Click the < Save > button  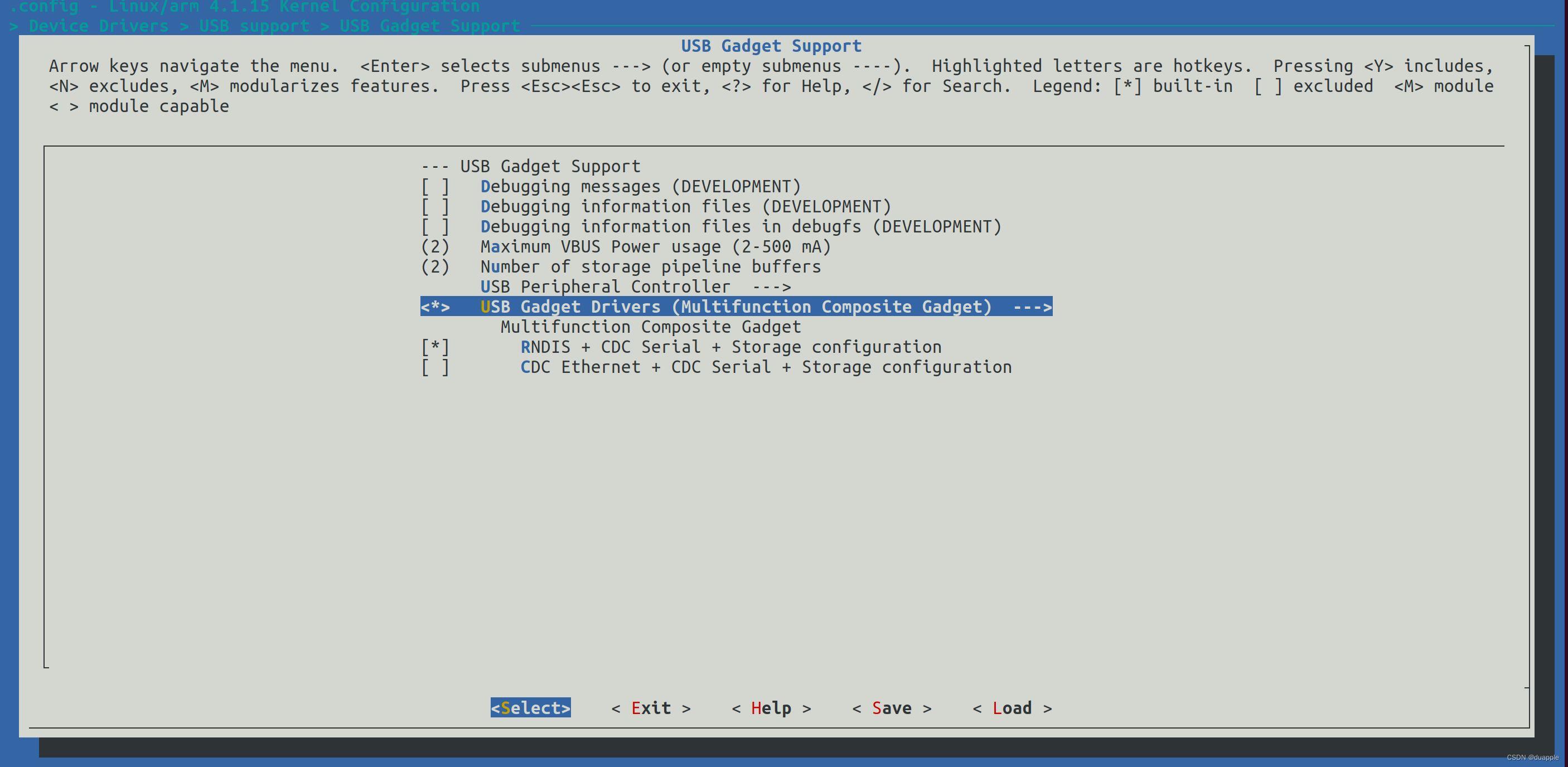click(892, 708)
